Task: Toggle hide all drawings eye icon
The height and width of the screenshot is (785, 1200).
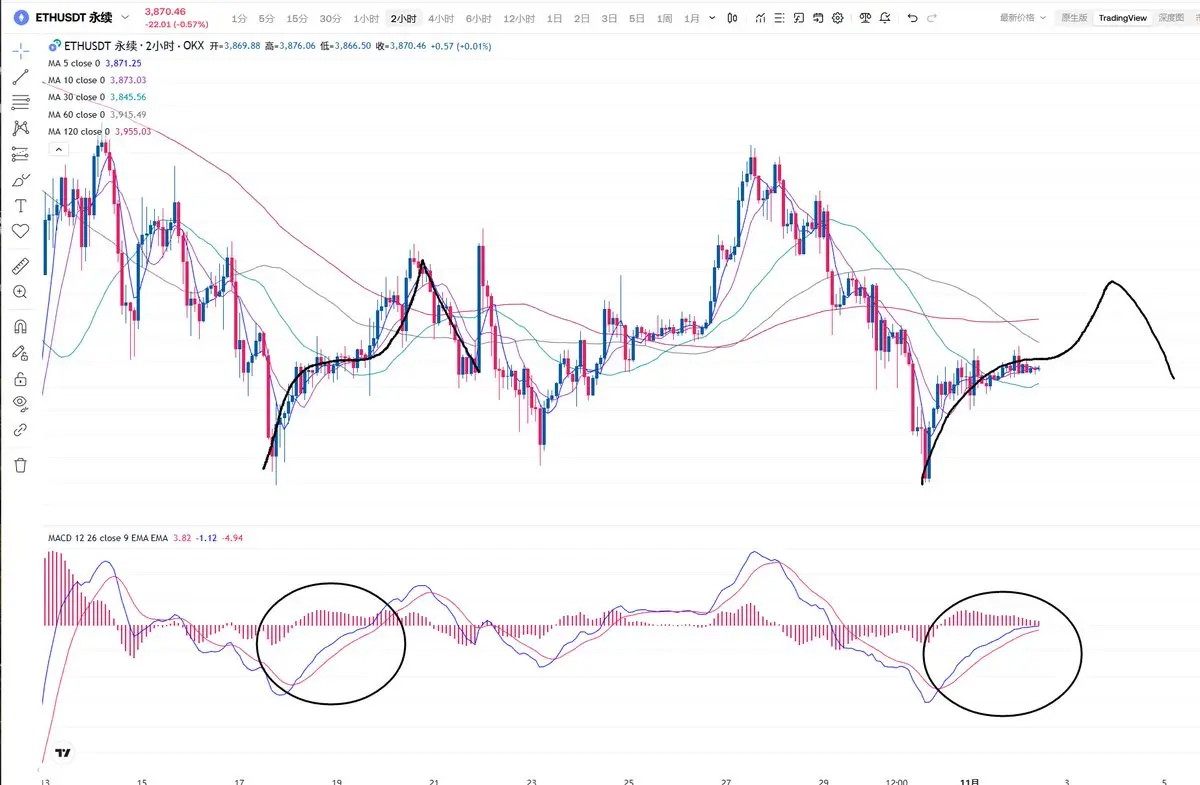Action: (20, 403)
